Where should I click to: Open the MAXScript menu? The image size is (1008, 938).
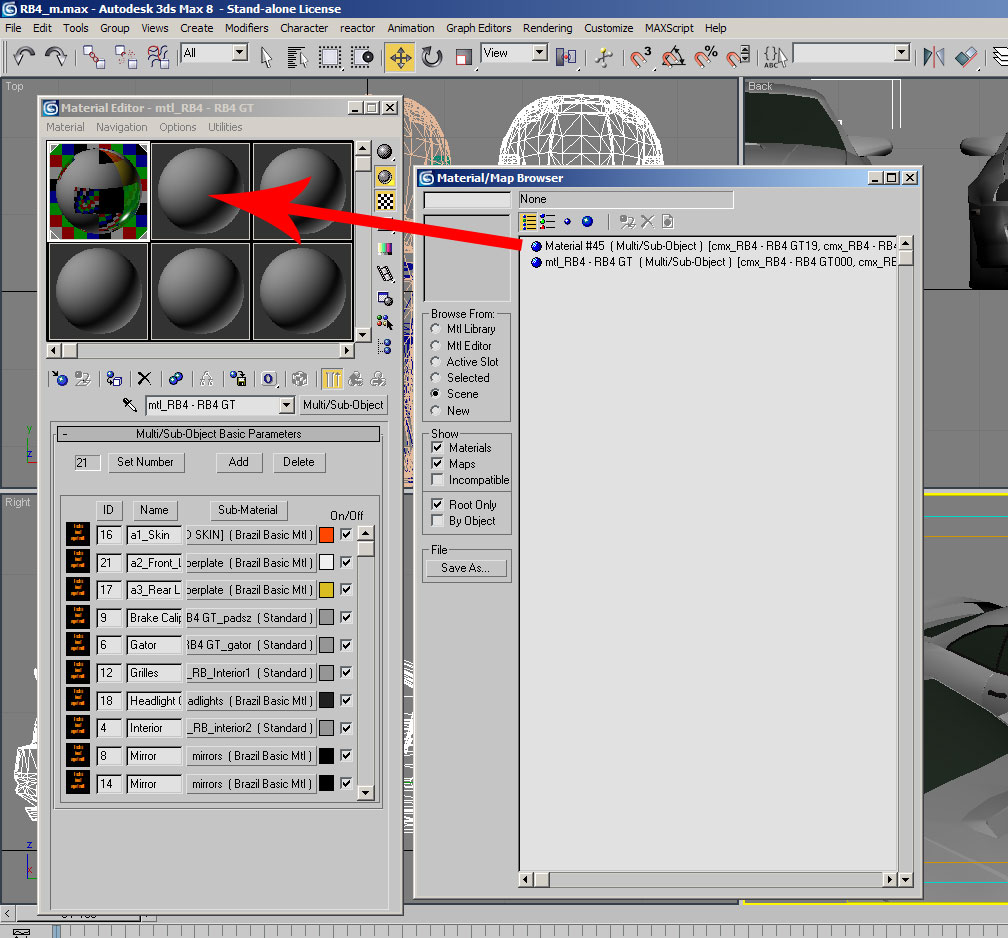click(669, 28)
